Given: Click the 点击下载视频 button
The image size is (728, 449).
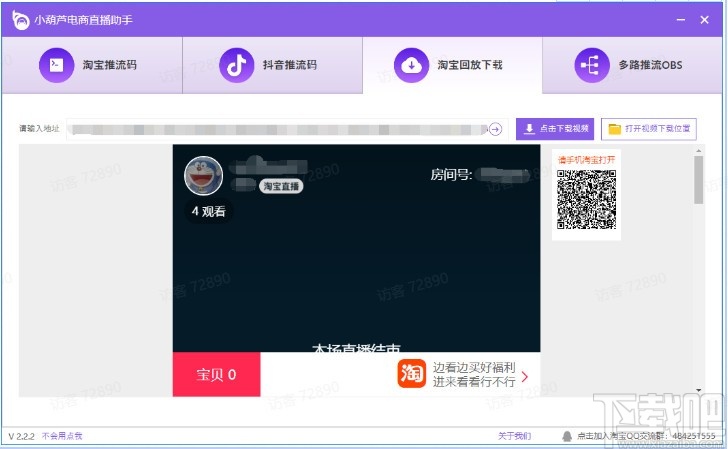Looking at the screenshot, I should pos(555,129).
